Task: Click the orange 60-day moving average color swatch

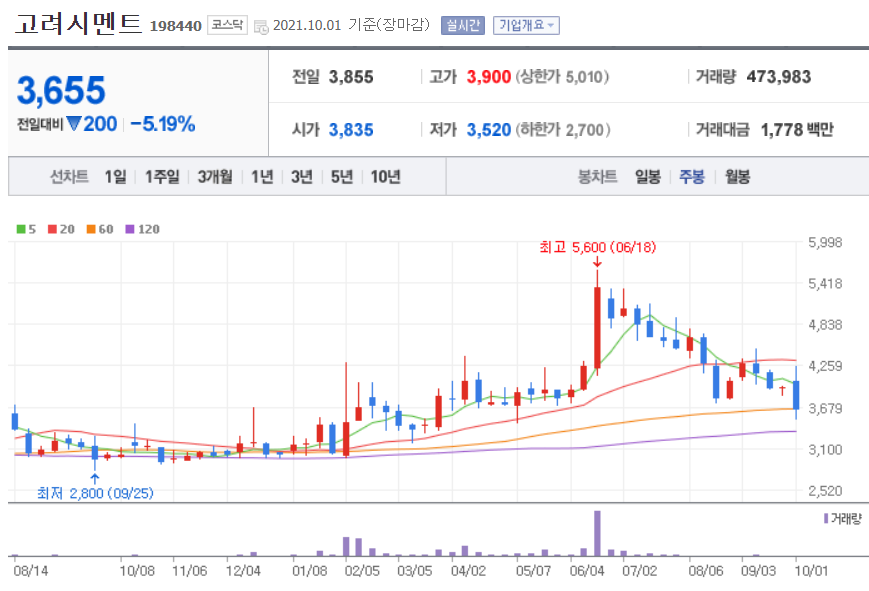Action: tap(90, 229)
